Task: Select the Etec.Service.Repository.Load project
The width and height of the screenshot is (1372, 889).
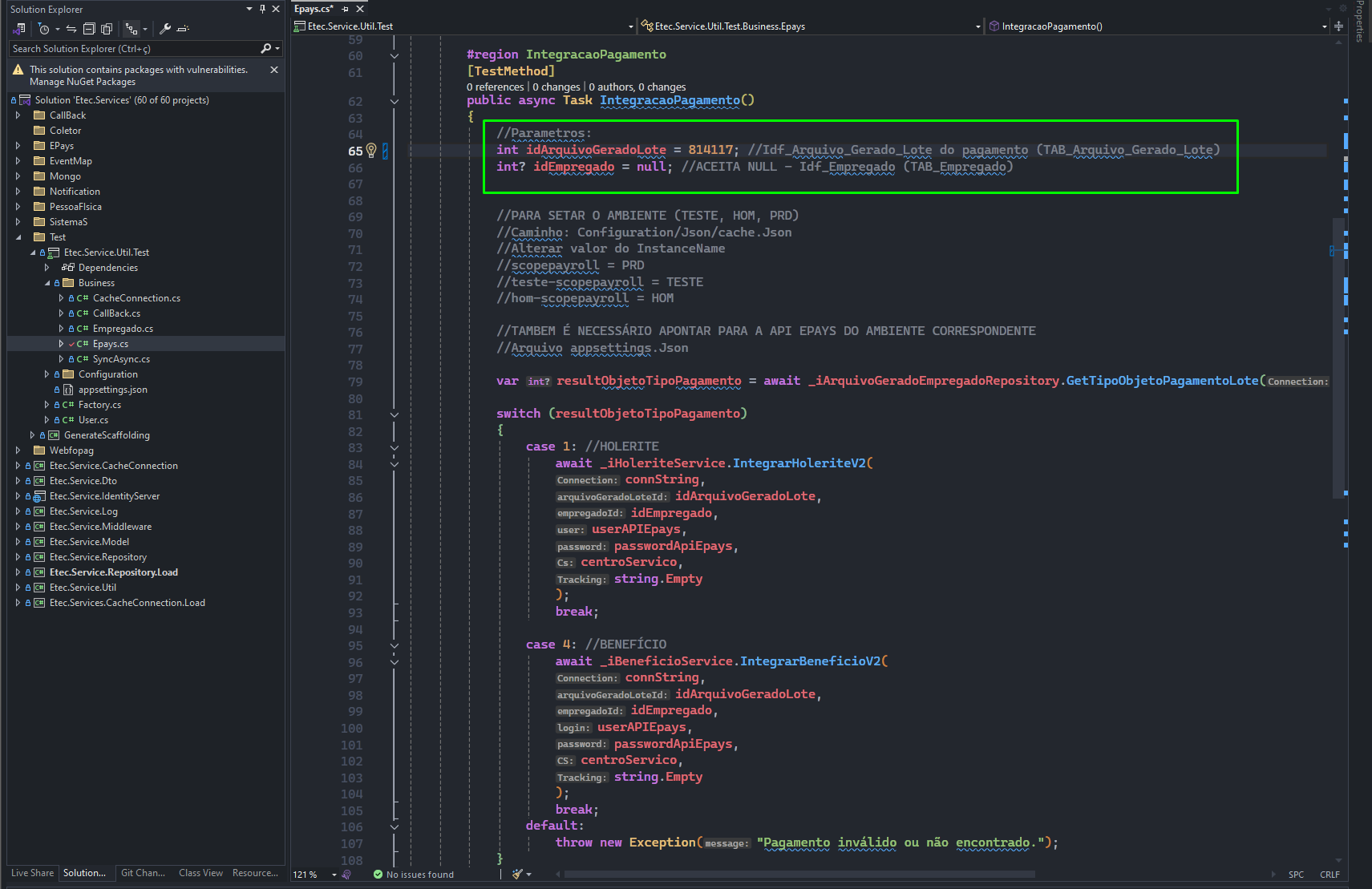Action: (114, 572)
